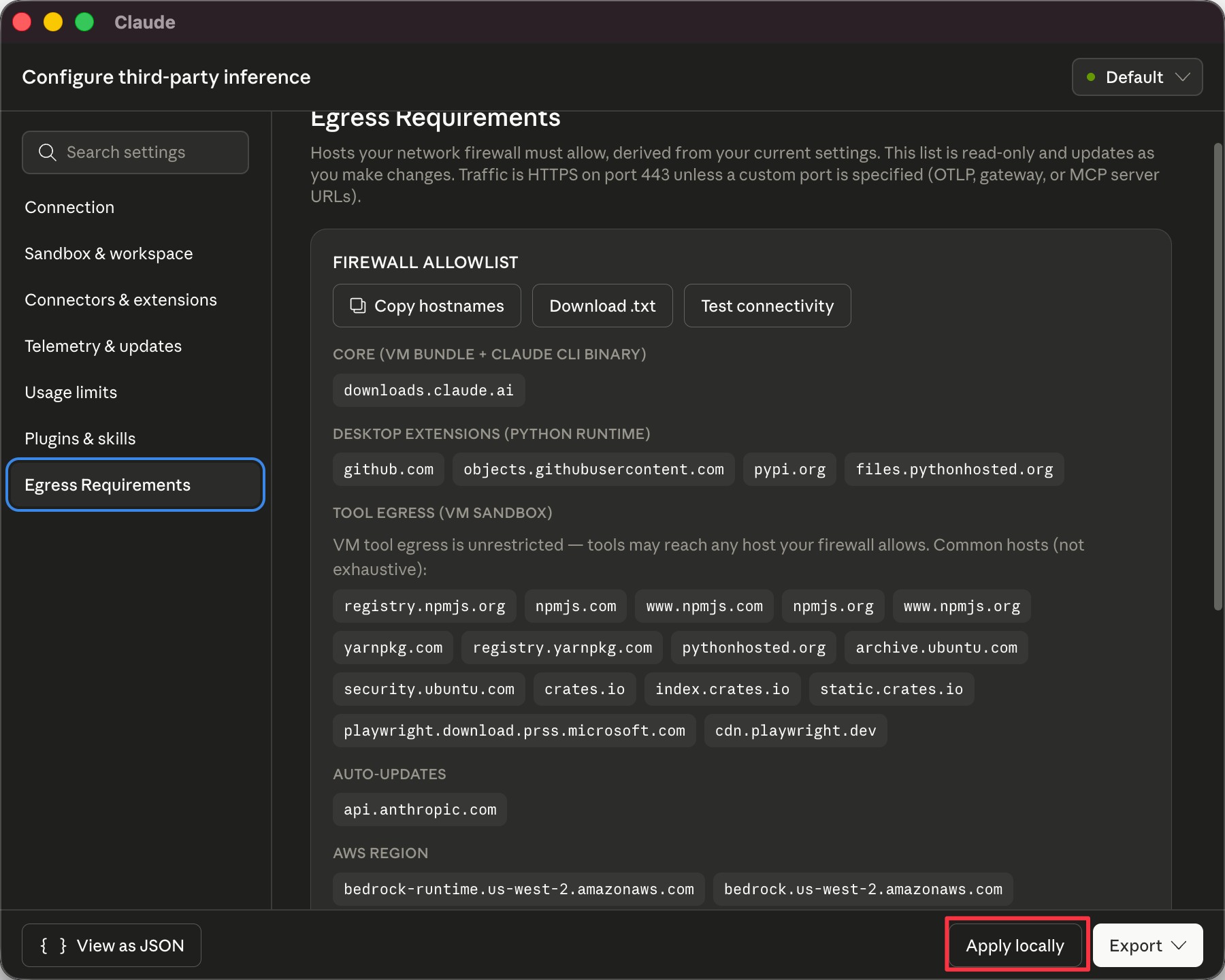The image size is (1225, 980).
Task: Click cdn.playwright.dev chip
Action: pos(796,730)
